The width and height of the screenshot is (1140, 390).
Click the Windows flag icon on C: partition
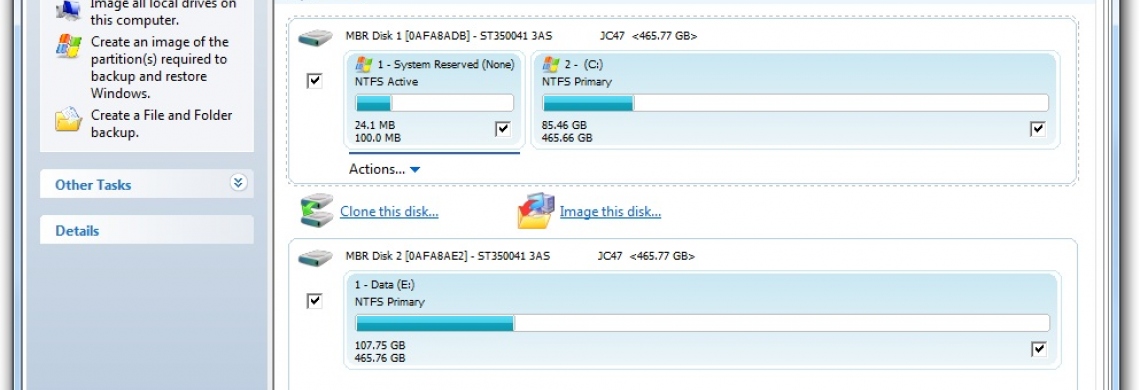tap(550, 64)
